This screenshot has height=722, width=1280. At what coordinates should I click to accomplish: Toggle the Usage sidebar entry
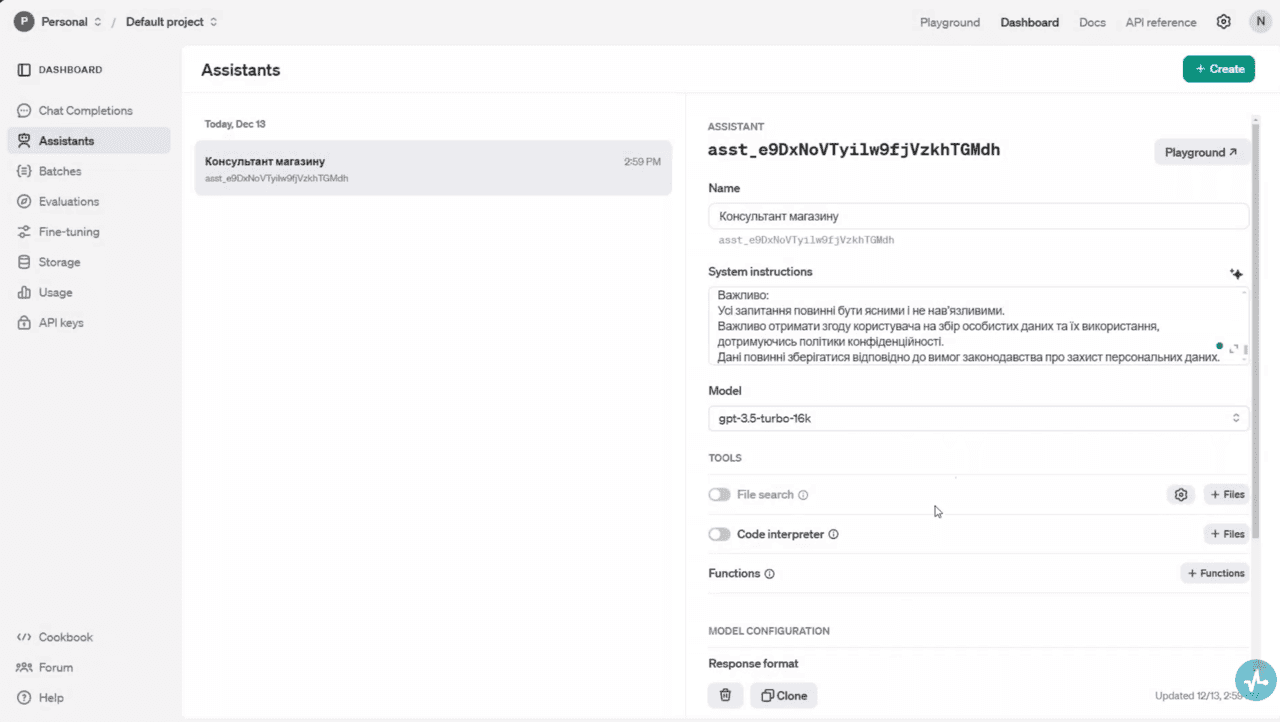(x=55, y=292)
